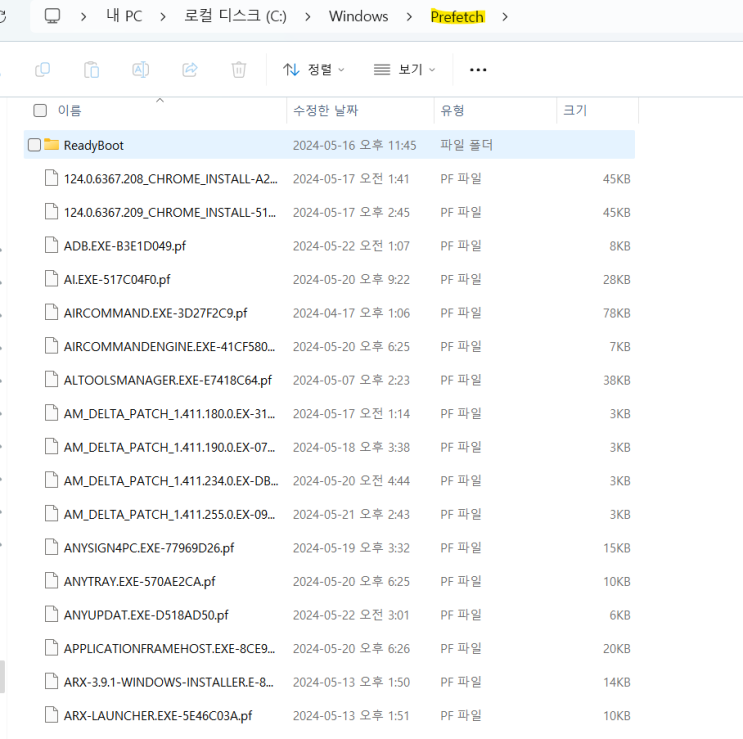Click the 15KB size value
The height and width of the screenshot is (739, 743).
(x=616, y=548)
